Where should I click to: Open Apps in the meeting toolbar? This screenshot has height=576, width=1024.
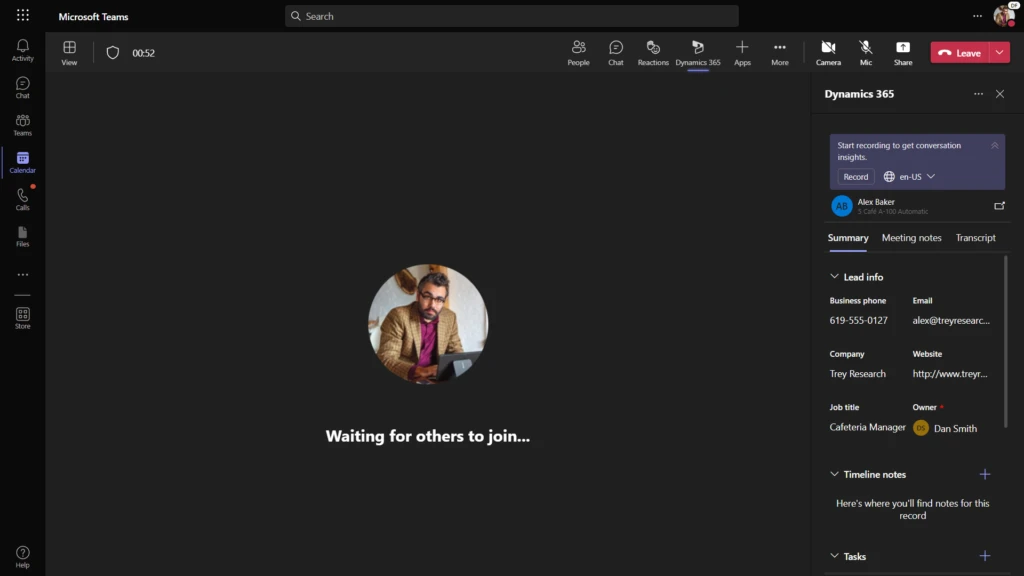point(742,52)
